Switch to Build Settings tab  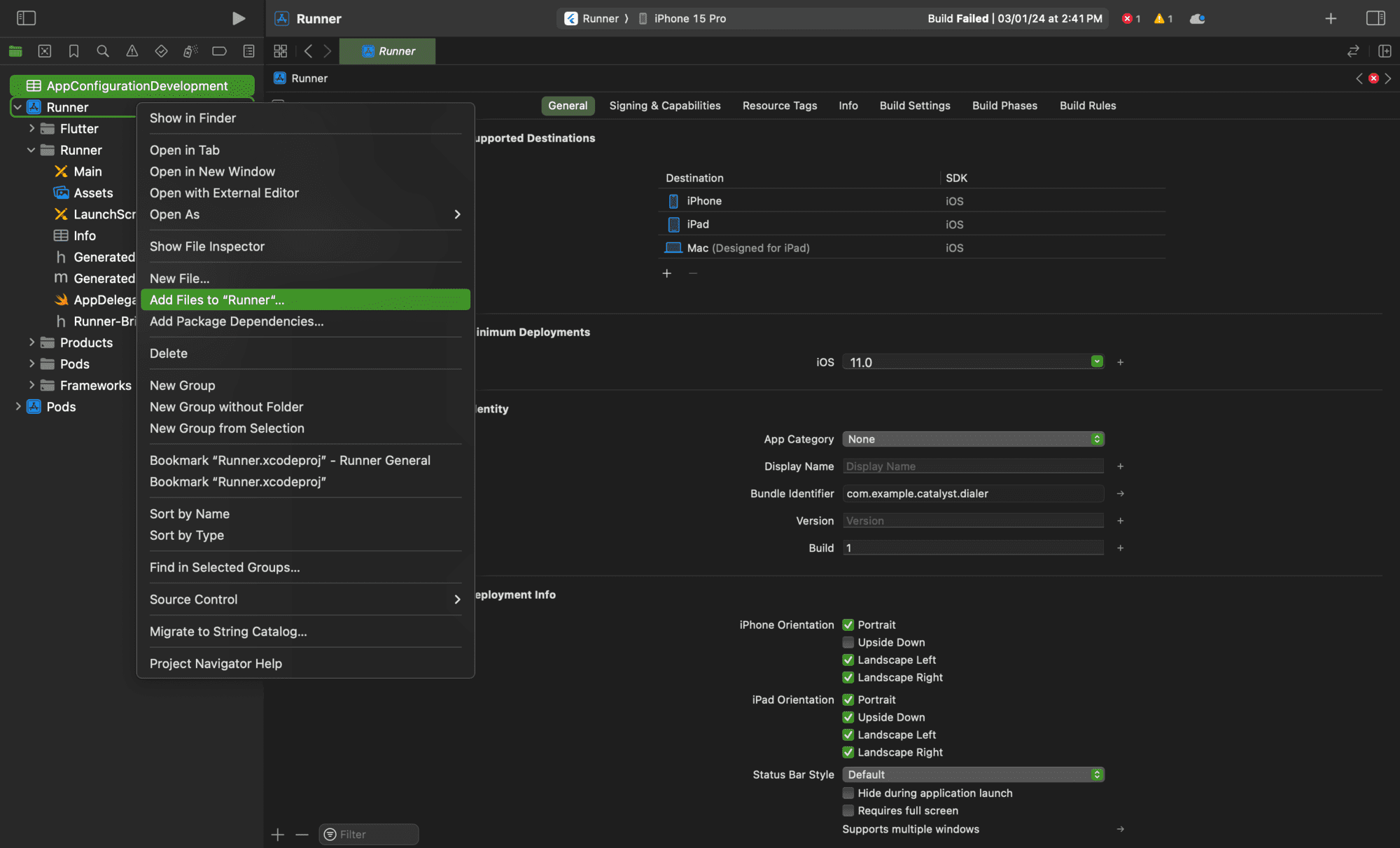point(915,106)
